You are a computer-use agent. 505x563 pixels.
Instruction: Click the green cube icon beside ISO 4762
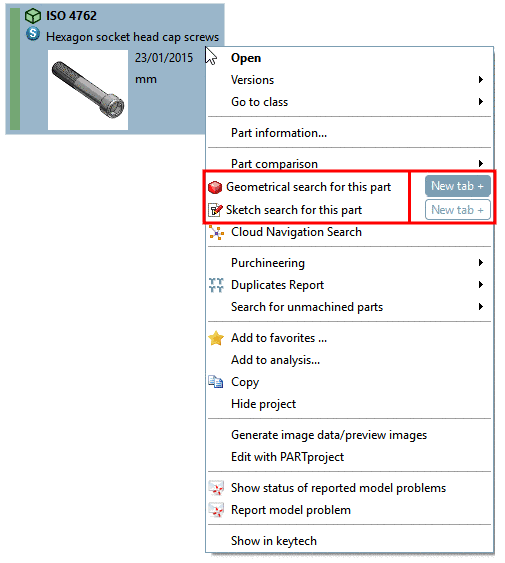click(33, 16)
